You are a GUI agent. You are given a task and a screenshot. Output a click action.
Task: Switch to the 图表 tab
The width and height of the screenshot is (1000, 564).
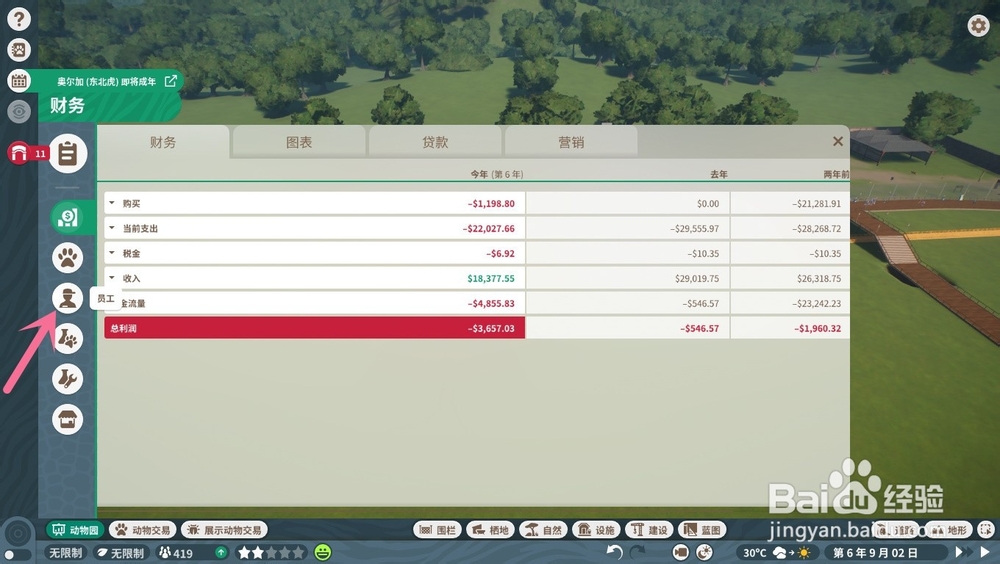click(x=299, y=142)
